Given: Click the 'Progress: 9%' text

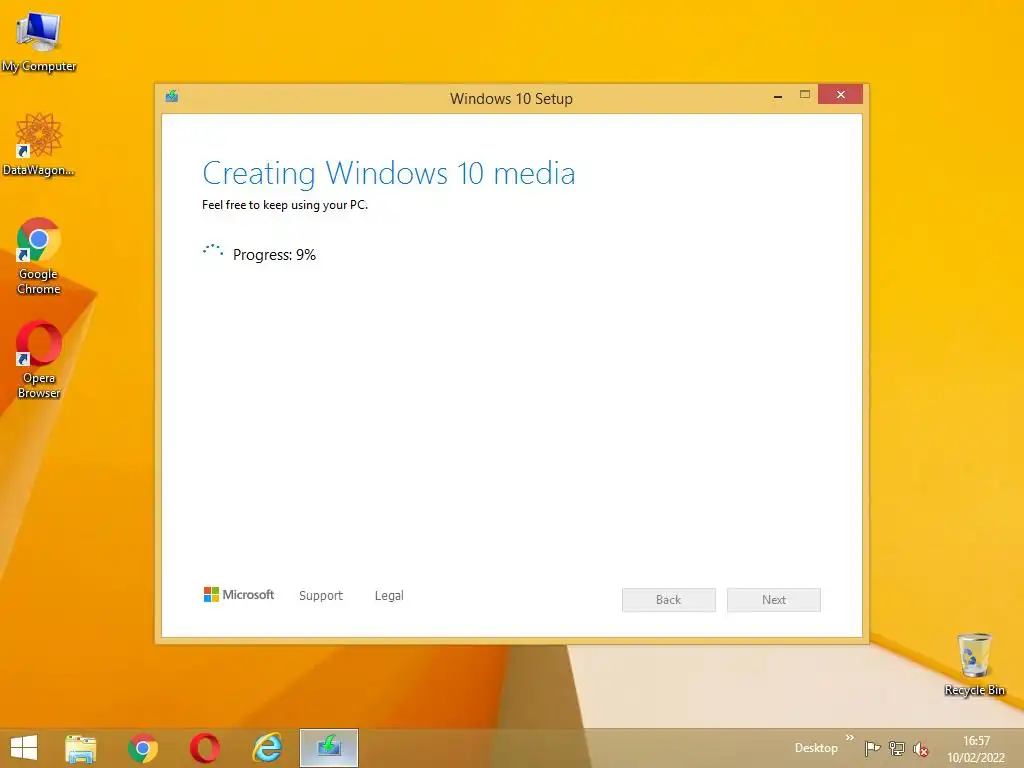Looking at the screenshot, I should 274,255.
